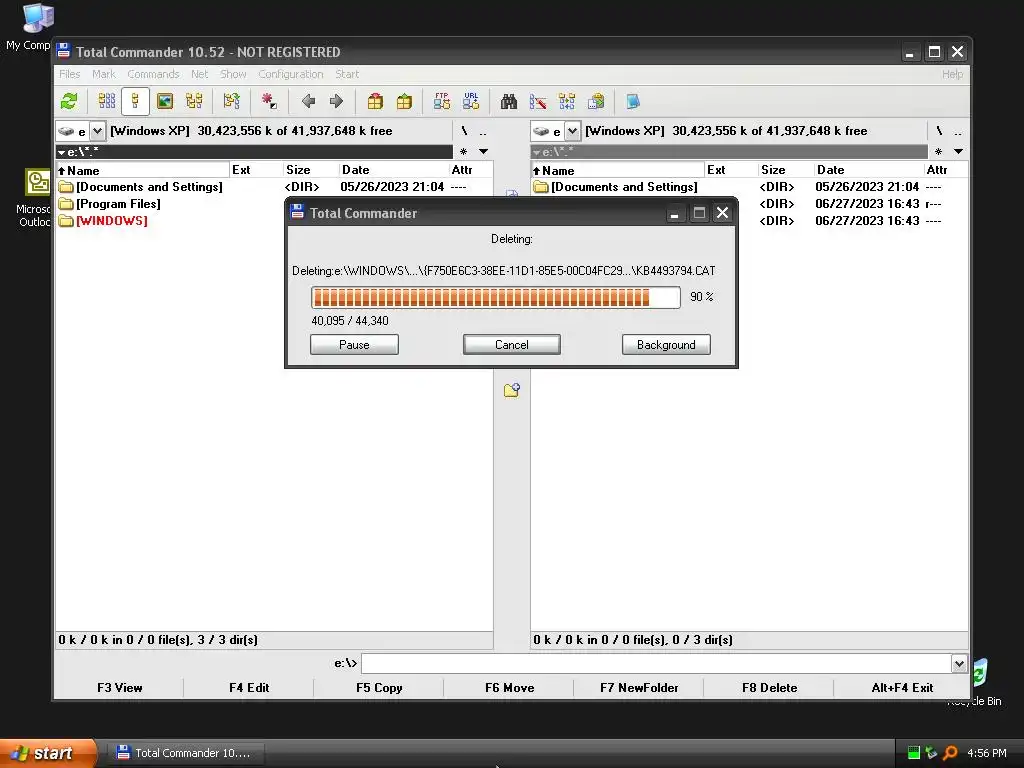
Task: Open the Show menu
Action: point(233,74)
